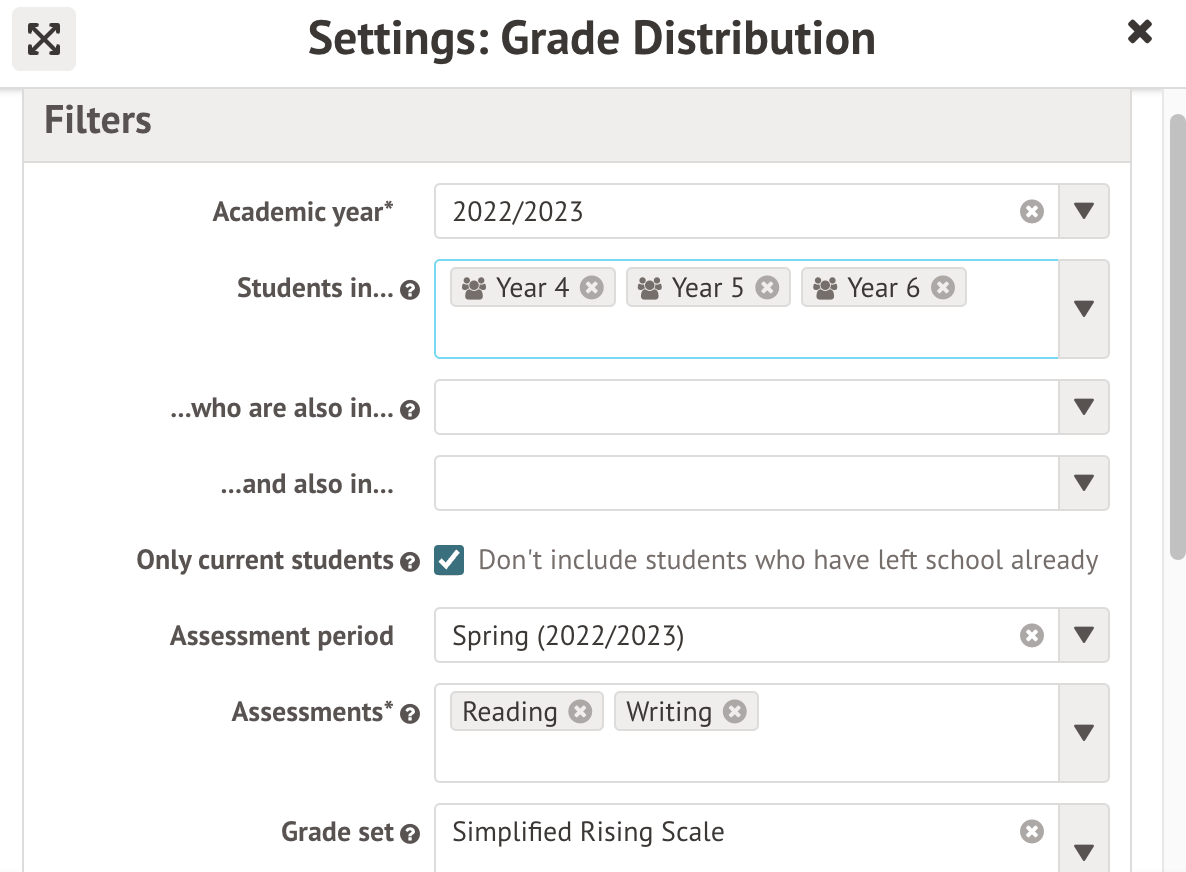Clear the Assessment period selection
Image resolution: width=1186 pixels, height=872 pixels.
1032,636
